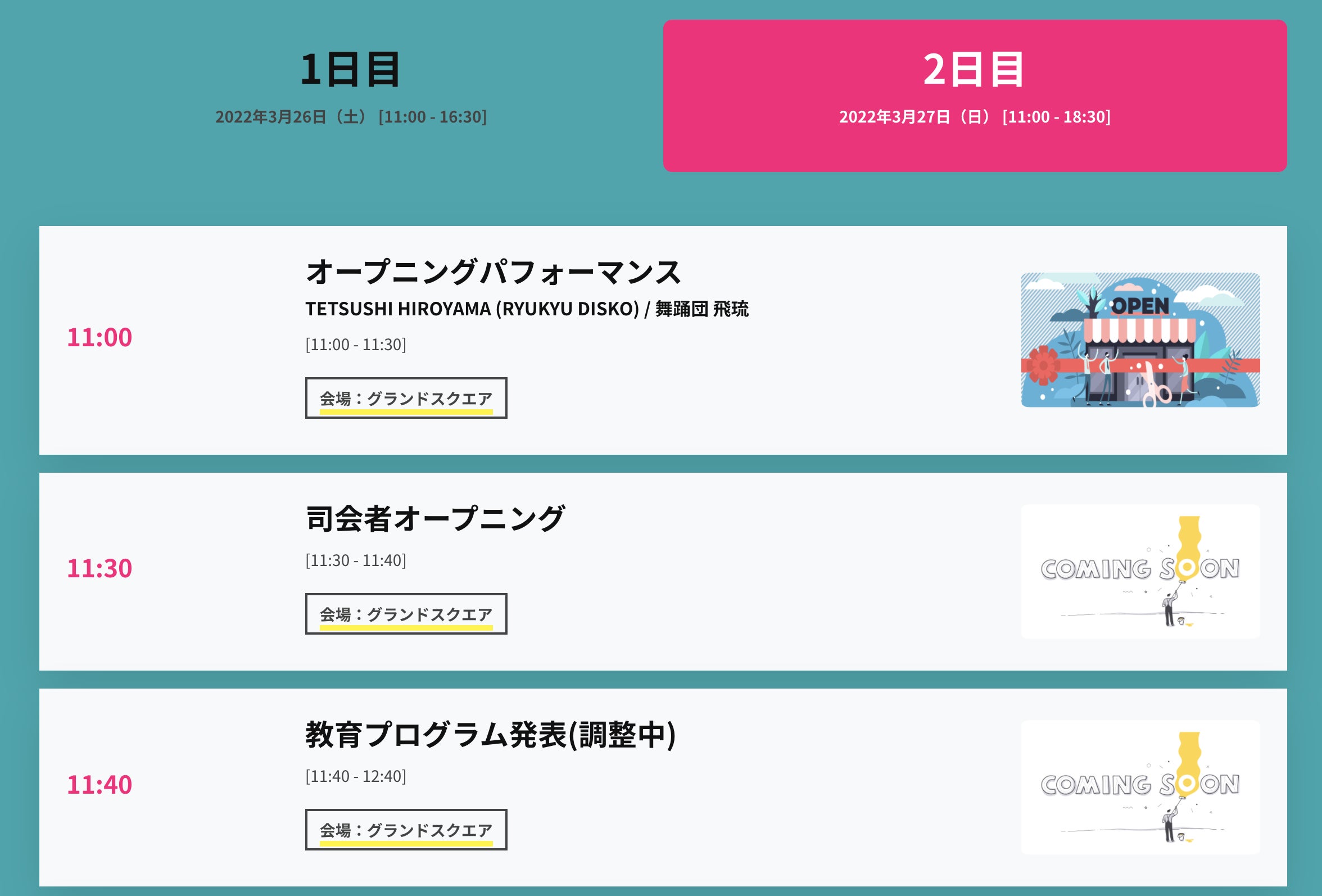
Task: Click the TETSUSHI HIROYAMA performer line
Action: (x=527, y=309)
